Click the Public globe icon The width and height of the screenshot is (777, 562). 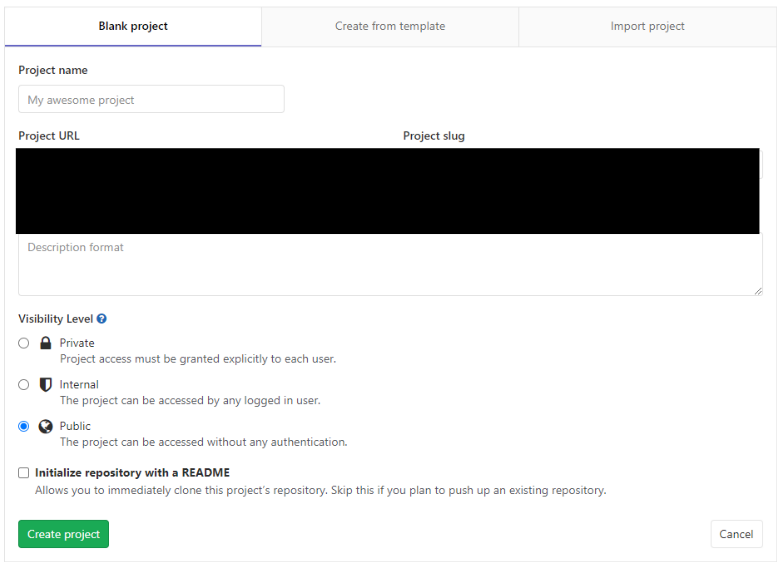46,426
